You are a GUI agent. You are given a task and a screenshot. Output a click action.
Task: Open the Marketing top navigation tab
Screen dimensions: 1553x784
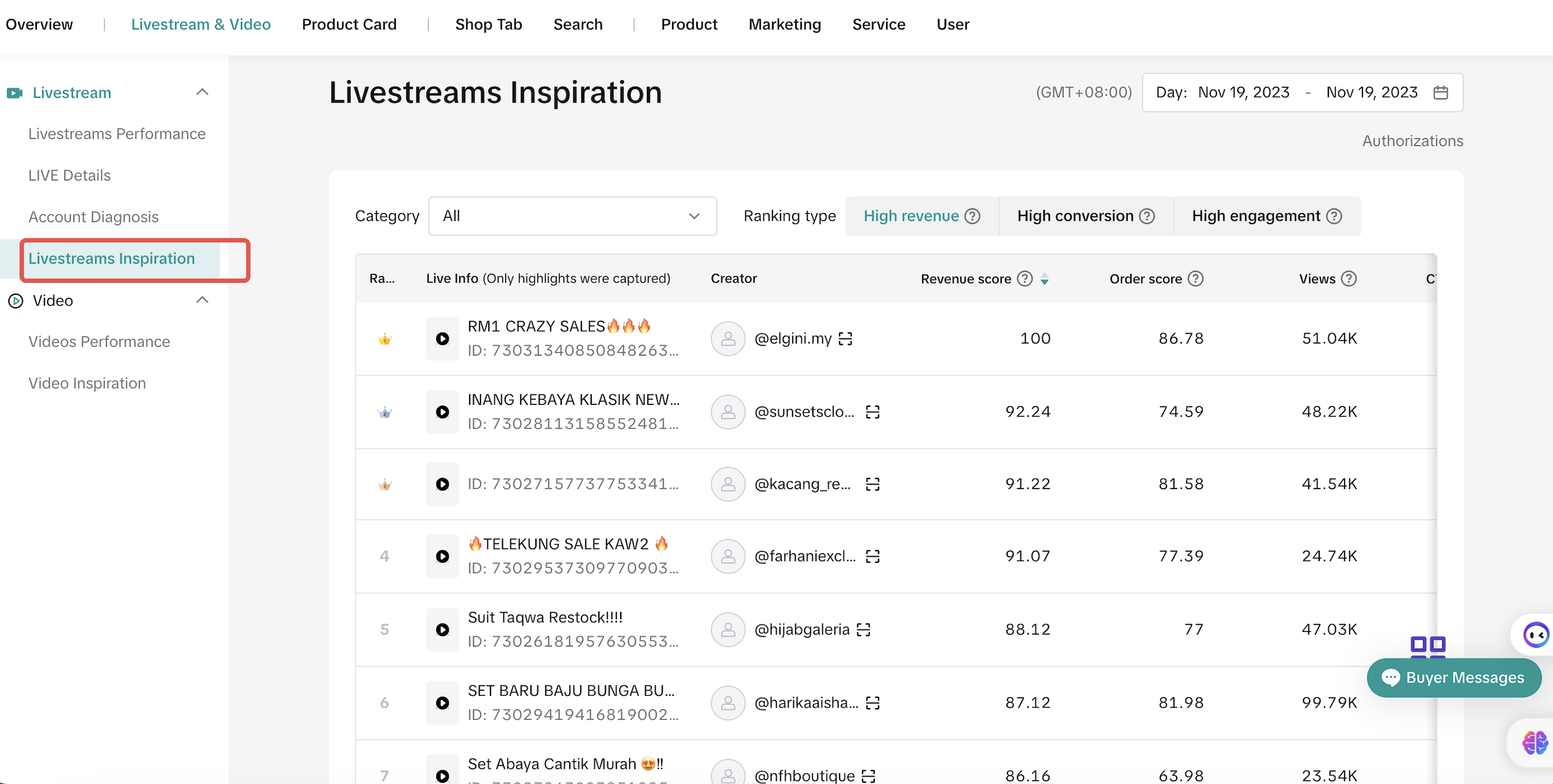point(784,24)
